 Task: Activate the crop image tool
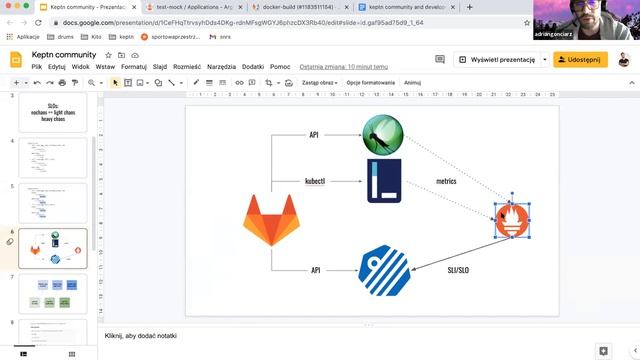[269, 83]
